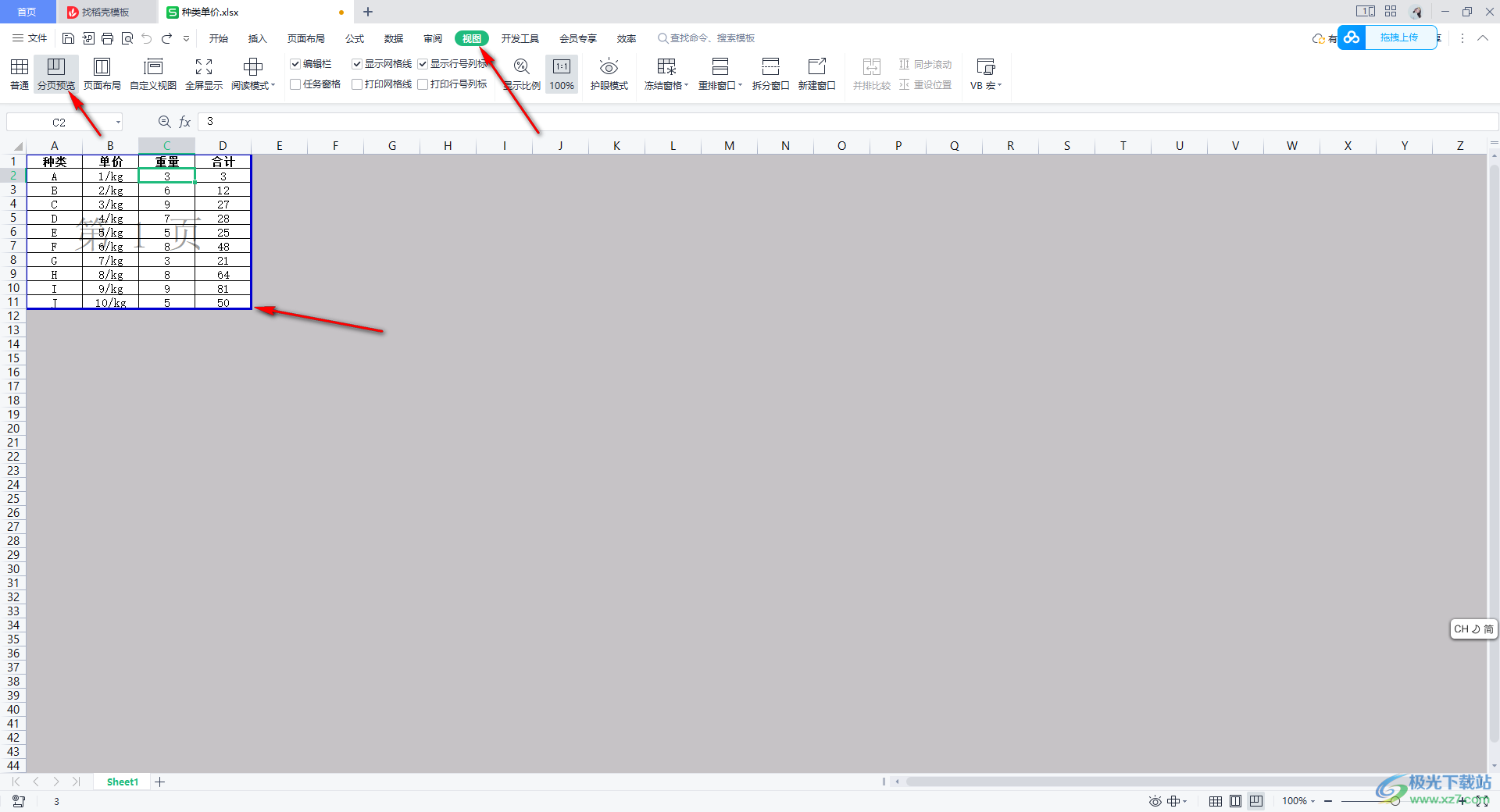Image resolution: width=1500 pixels, height=812 pixels.
Task: Toggle Reading Mode (阅读模式) crosshair icon
Action: coord(252,67)
